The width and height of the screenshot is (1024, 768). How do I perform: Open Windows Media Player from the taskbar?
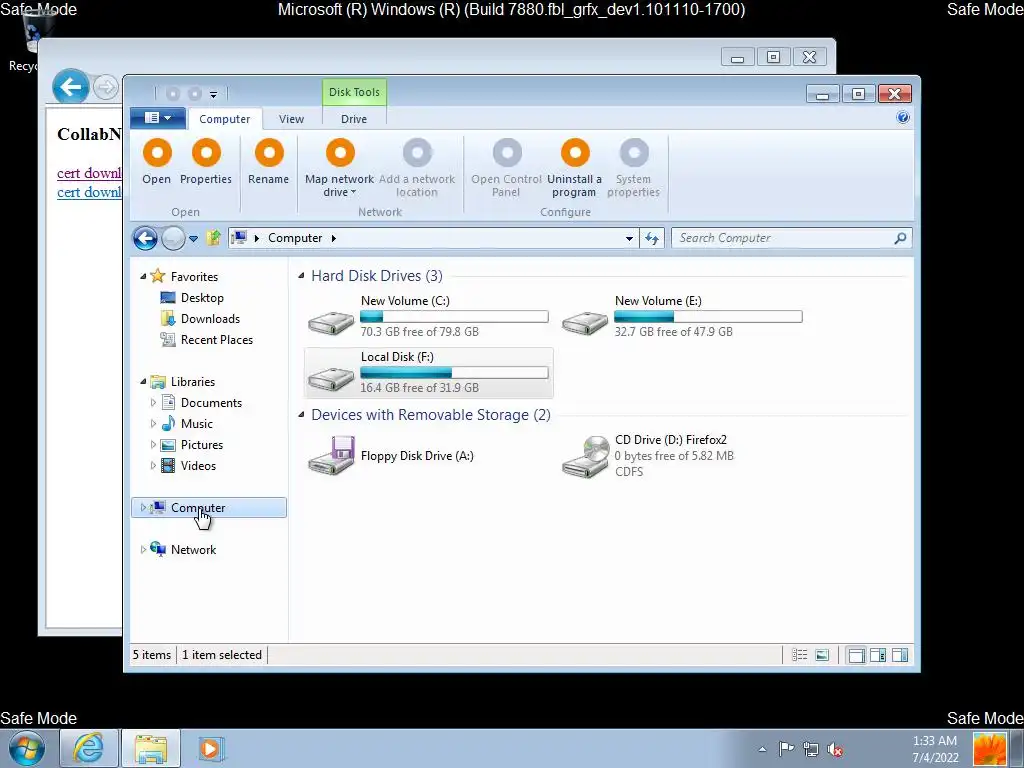pos(210,748)
